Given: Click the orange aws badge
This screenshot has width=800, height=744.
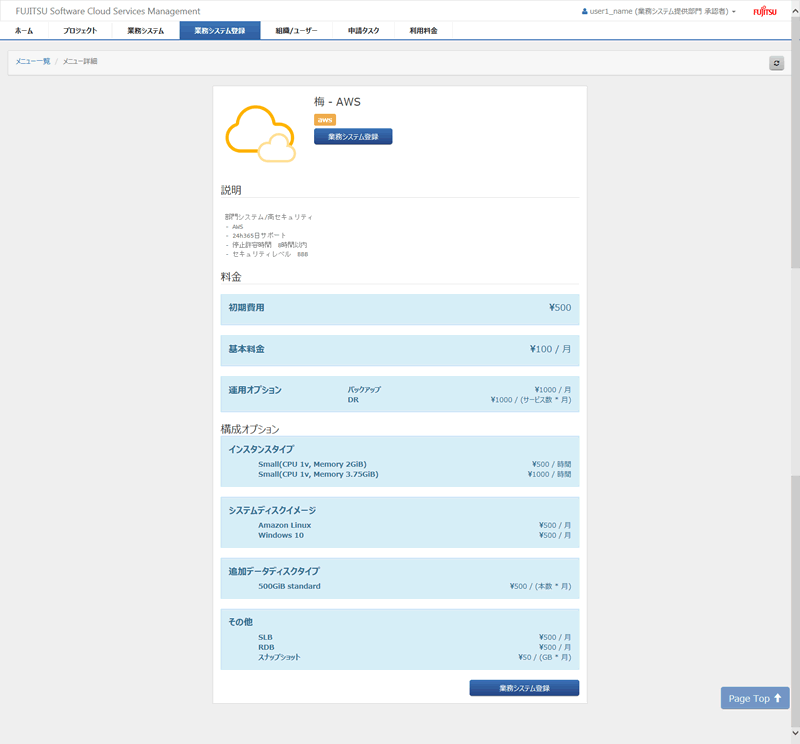Looking at the screenshot, I should 325,120.
